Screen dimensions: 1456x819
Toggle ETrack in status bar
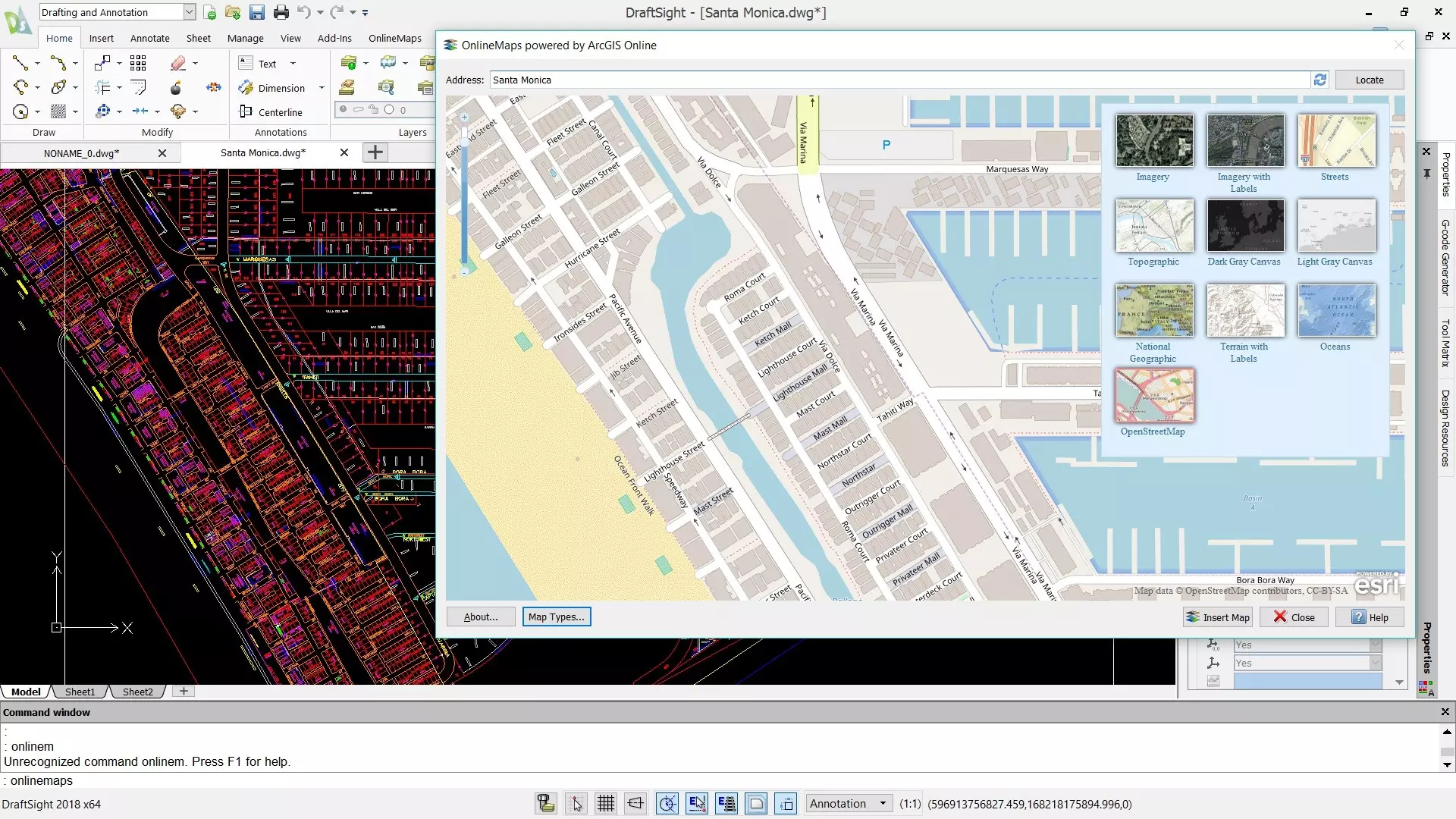click(x=726, y=803)
